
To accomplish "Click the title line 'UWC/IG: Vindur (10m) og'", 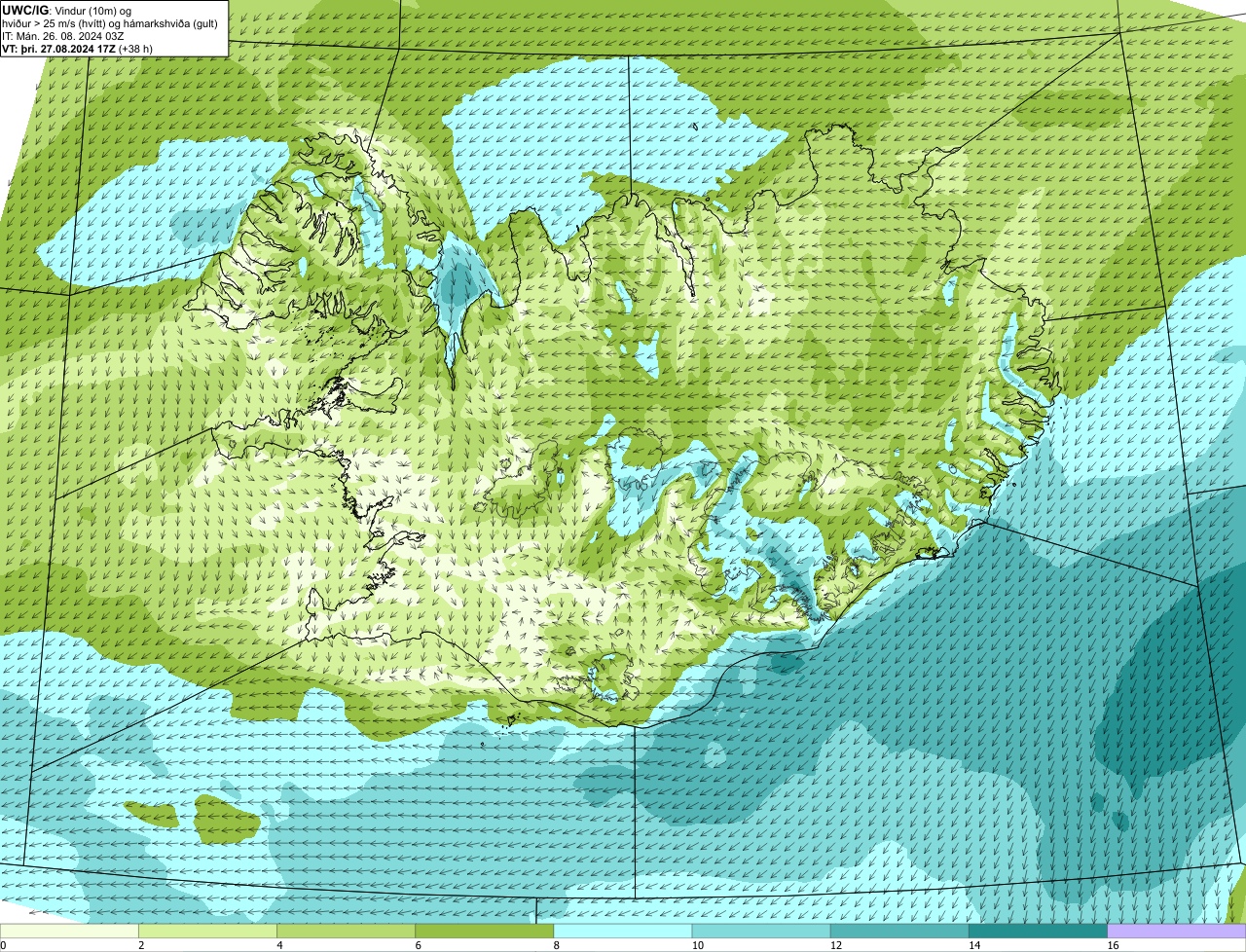I will pyautogui.click(x=67, y=10).
